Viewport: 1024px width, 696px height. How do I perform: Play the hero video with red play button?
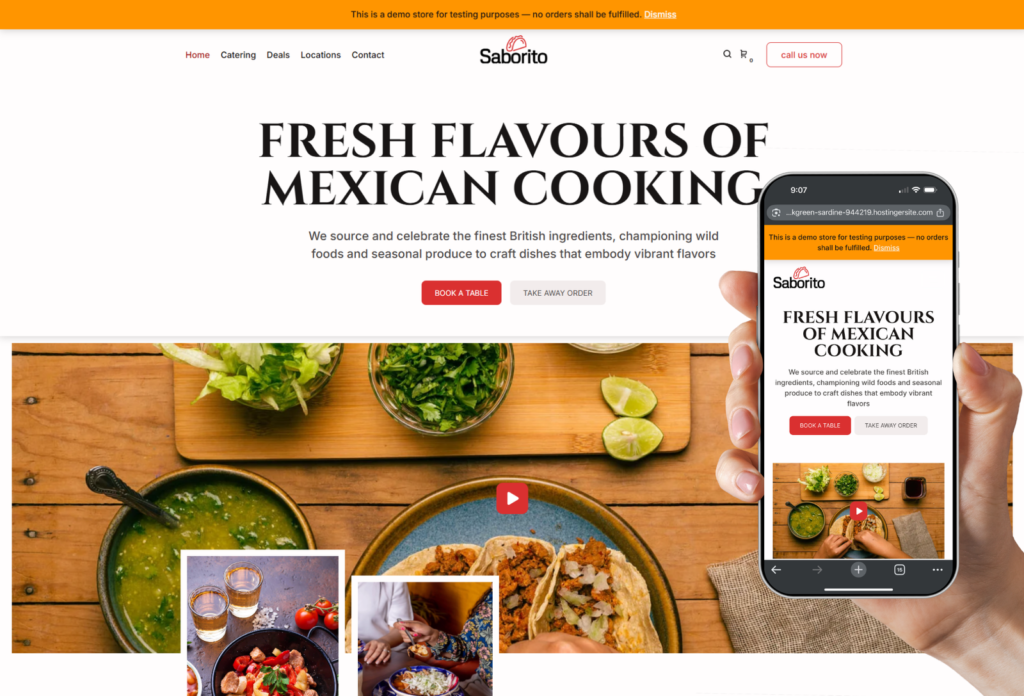tap(512, 498)
